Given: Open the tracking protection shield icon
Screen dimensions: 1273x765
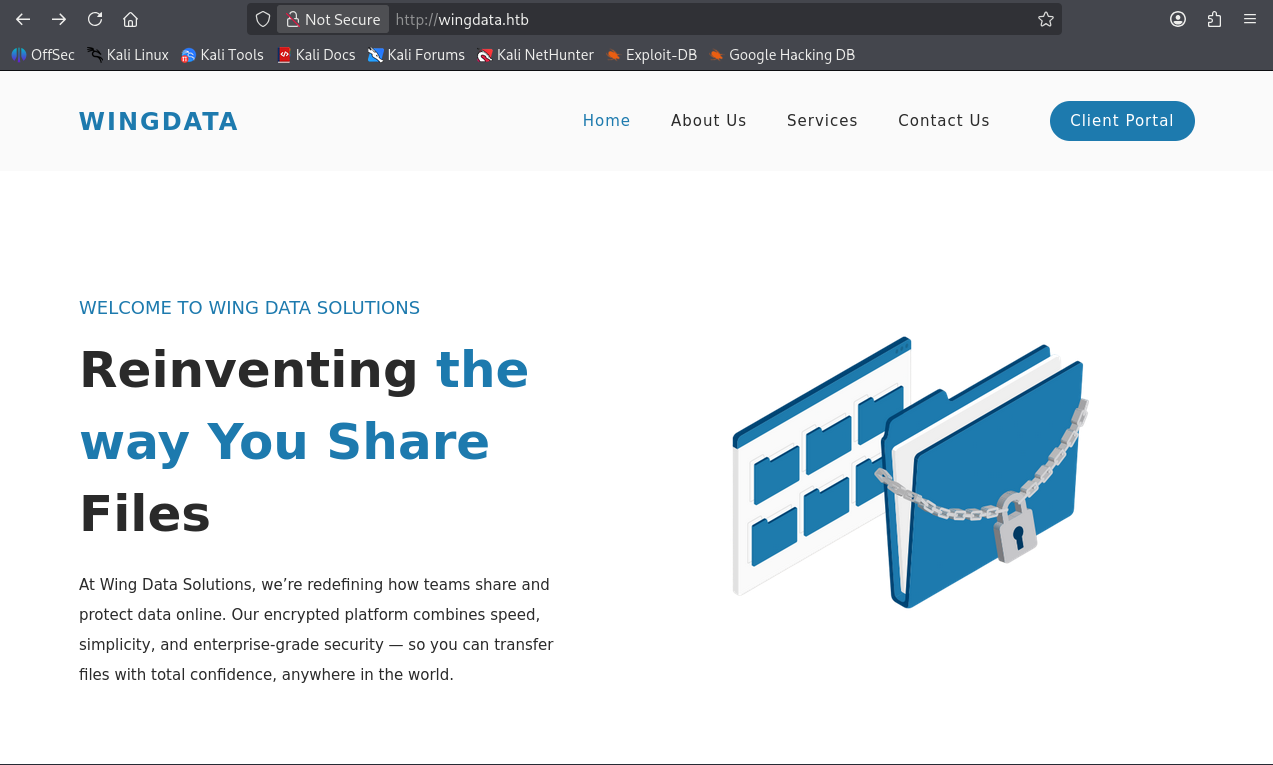Looking at the screenshot, I should pyautogui.click(x=263, y=19).
